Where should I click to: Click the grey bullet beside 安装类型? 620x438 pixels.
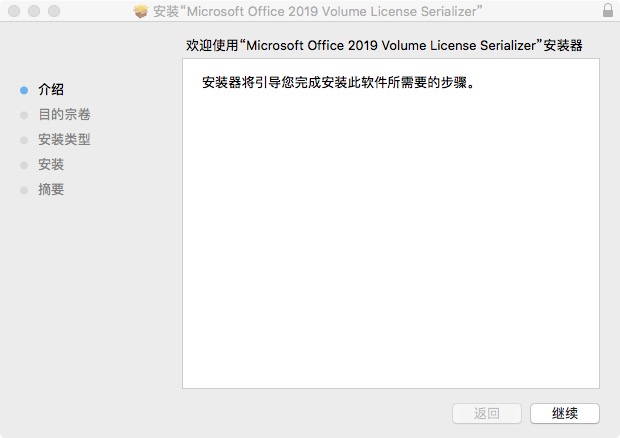point(24,140)
